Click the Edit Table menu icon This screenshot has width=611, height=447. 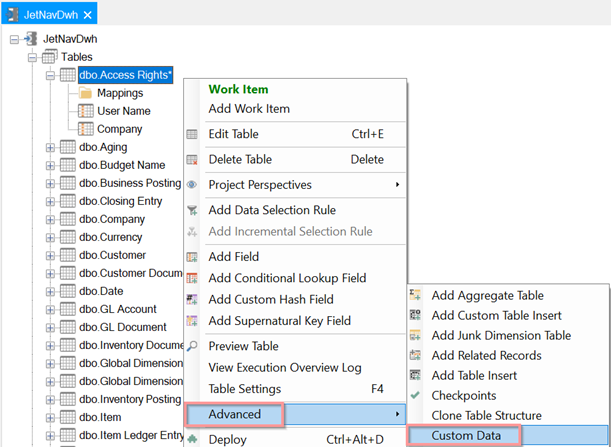pyautogui.click(x=193, y=134)
